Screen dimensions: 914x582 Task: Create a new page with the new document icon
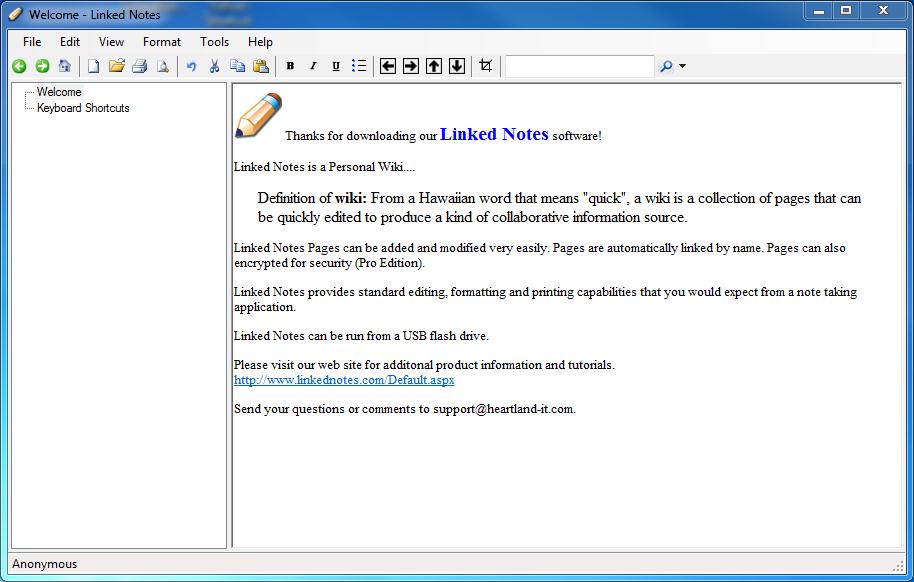[x=93, y=65]
